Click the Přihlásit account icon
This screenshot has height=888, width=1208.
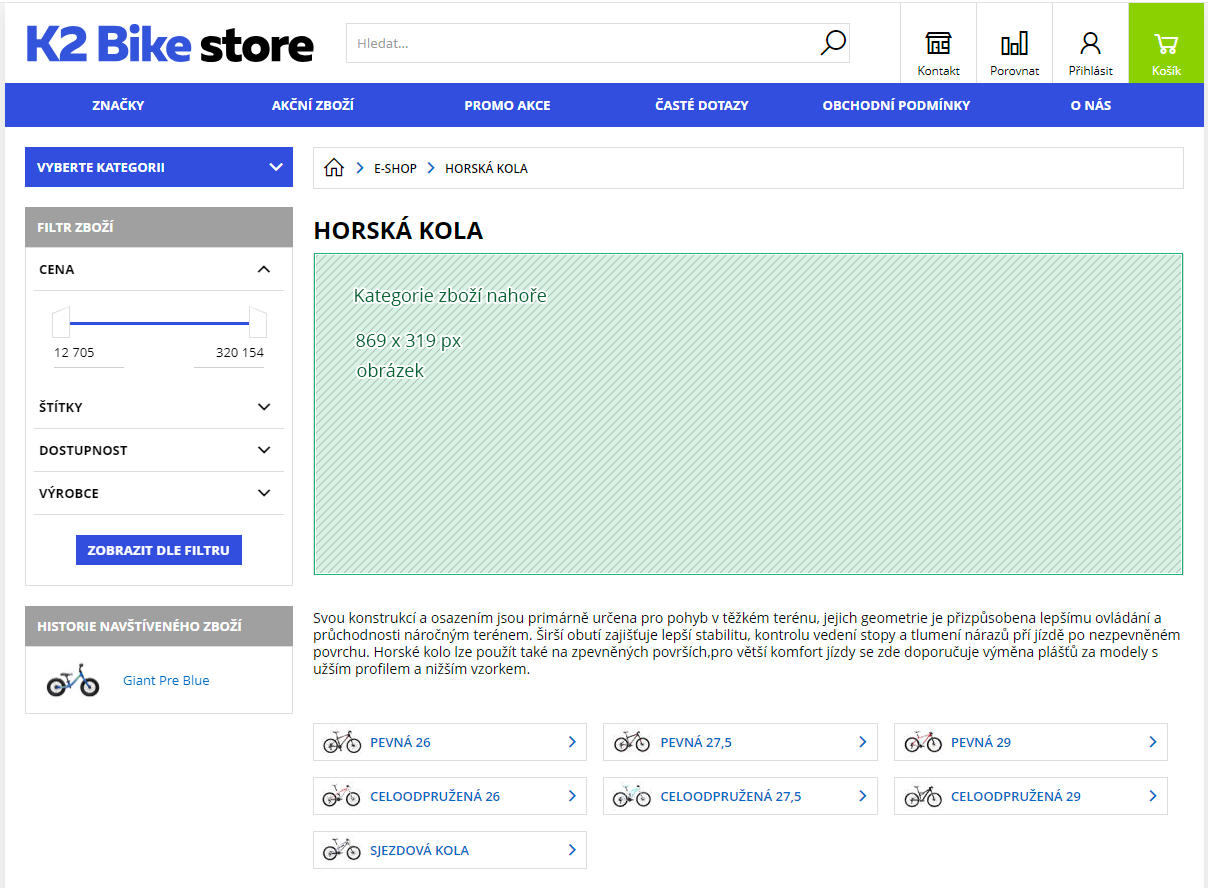point(1090,43)
